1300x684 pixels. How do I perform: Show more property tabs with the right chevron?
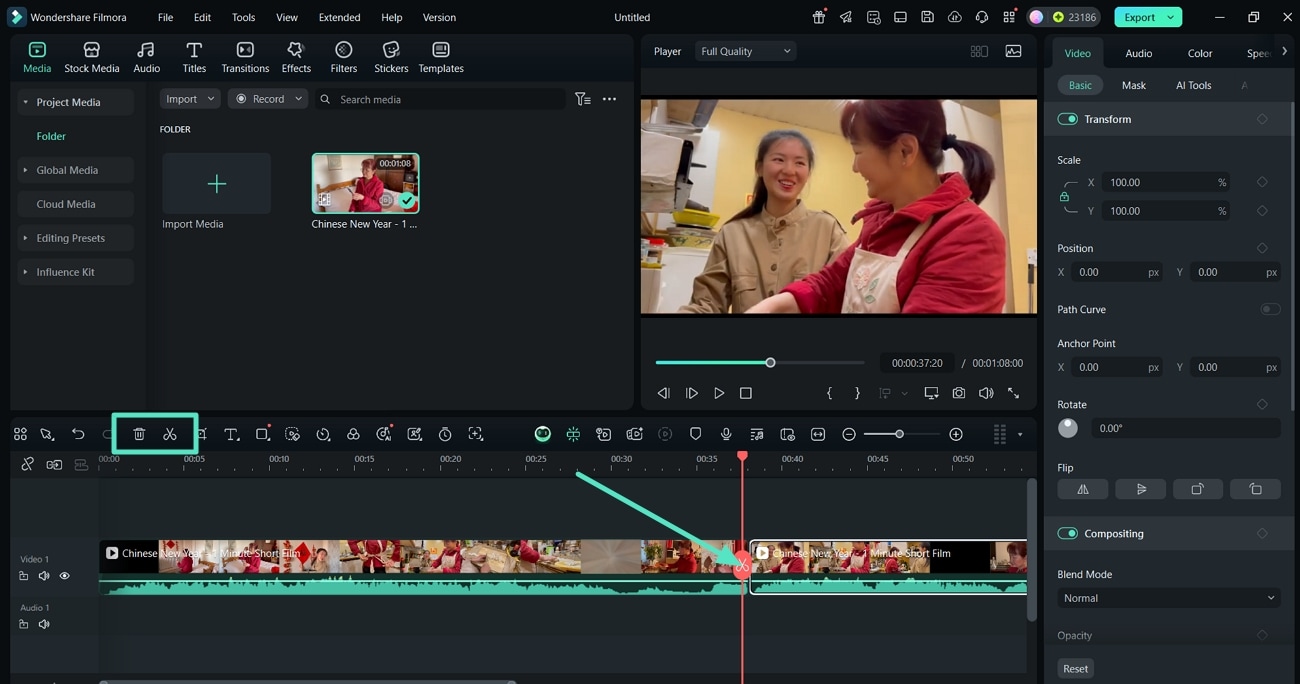tap(1285, 52)
